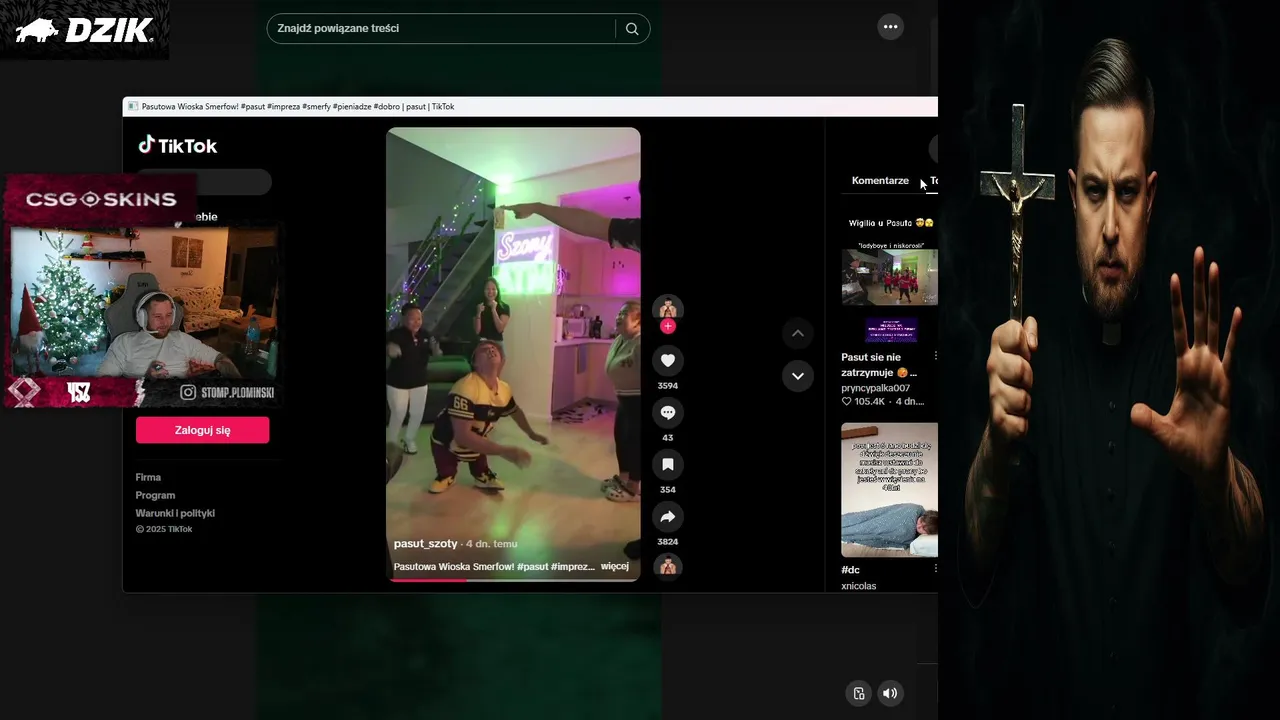This screenshot has width=1280, height=720.
Task: Go to next video with down chevron
Action: tap(798, 376)
